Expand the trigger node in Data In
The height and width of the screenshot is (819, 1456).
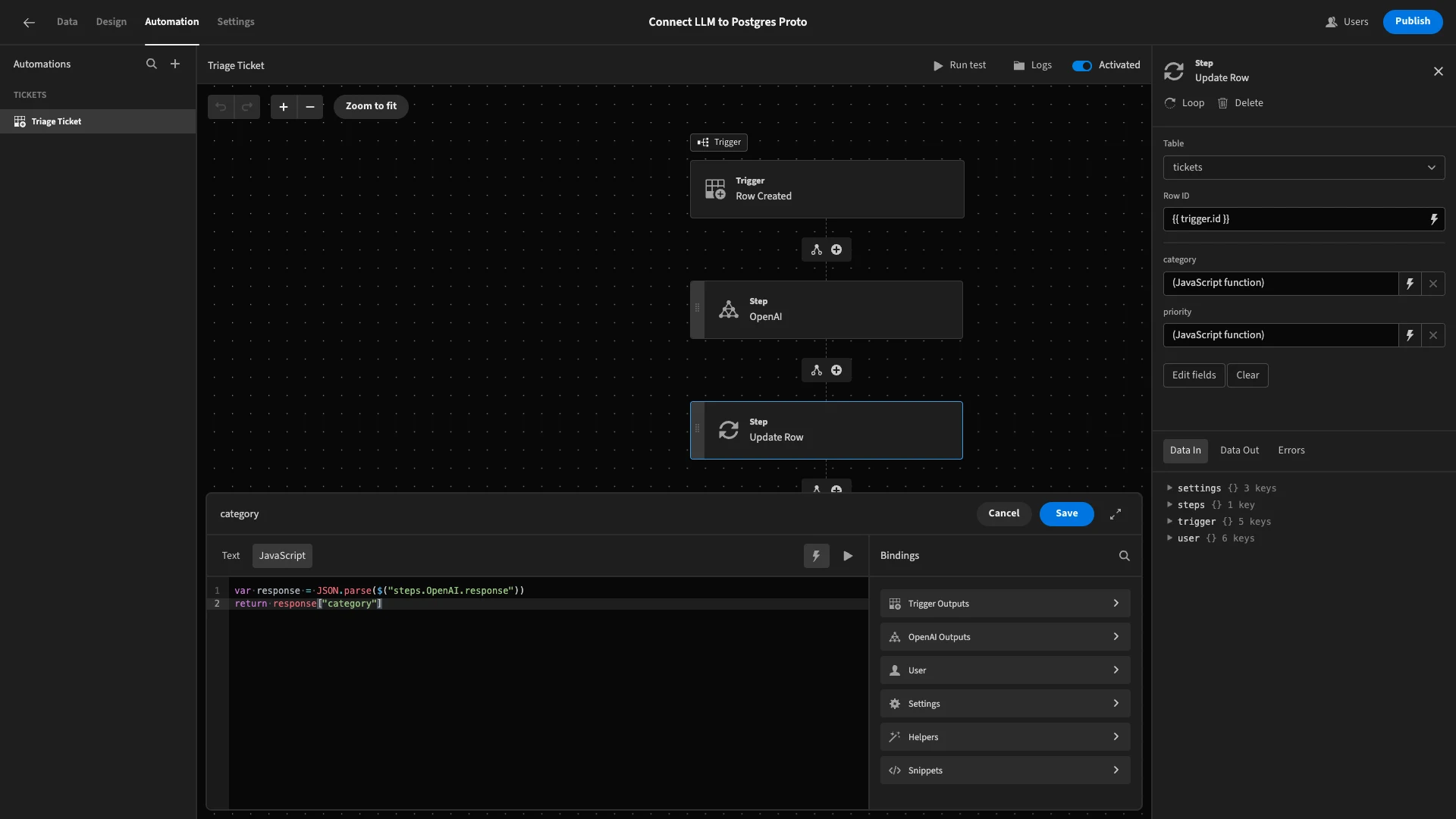[1169, 522]
